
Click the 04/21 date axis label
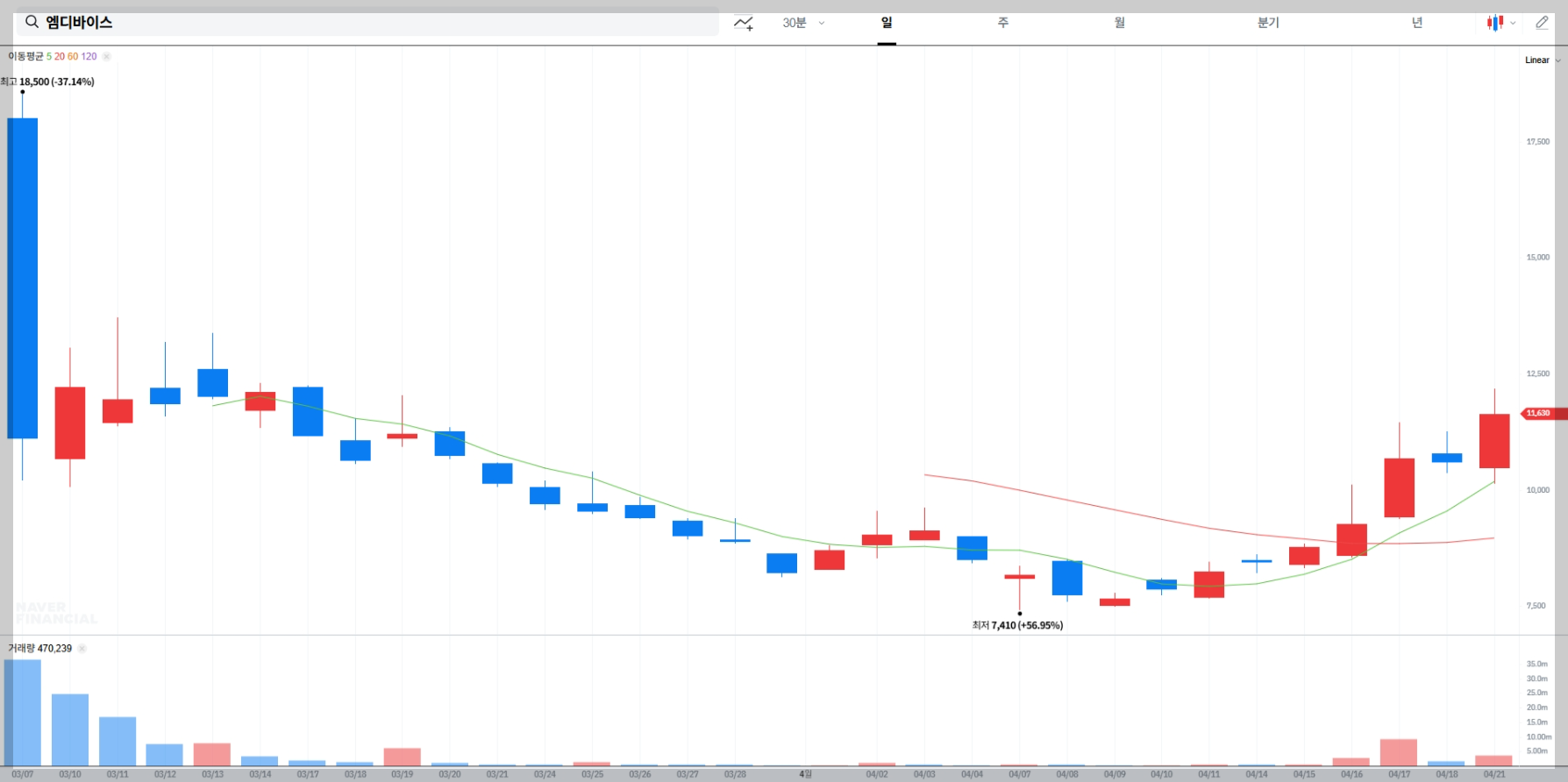coord(1494,774)
